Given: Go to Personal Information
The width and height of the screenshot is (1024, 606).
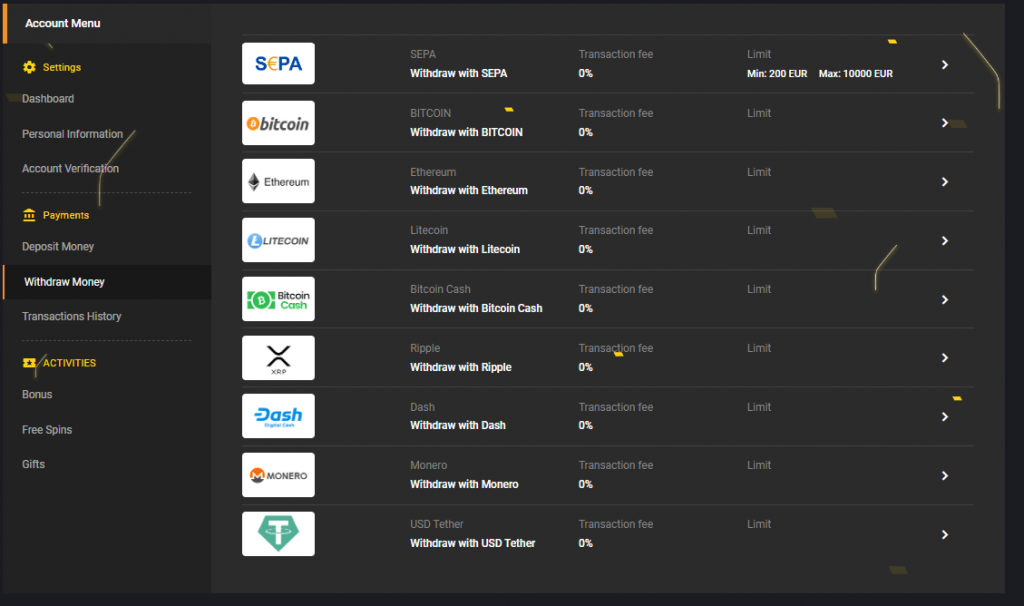Looking at the screenshot, I should pos(72,134).
